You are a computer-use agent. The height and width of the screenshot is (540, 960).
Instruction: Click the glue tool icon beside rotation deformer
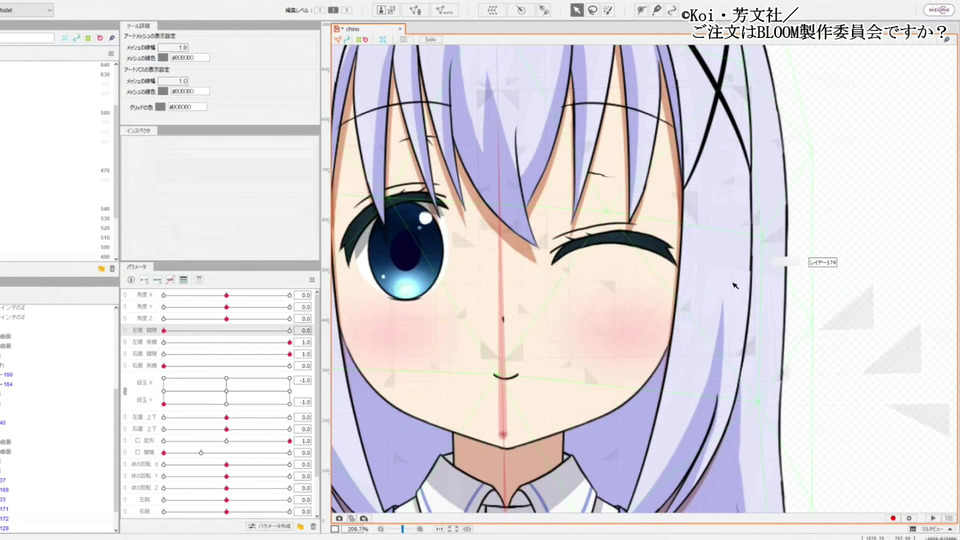pos(544,10)
